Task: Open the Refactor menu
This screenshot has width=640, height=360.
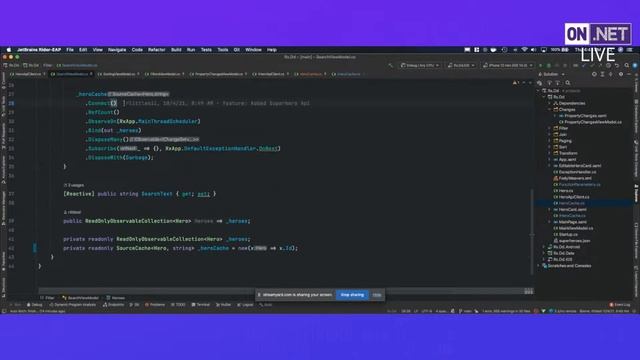Action: tap(156, 50)
